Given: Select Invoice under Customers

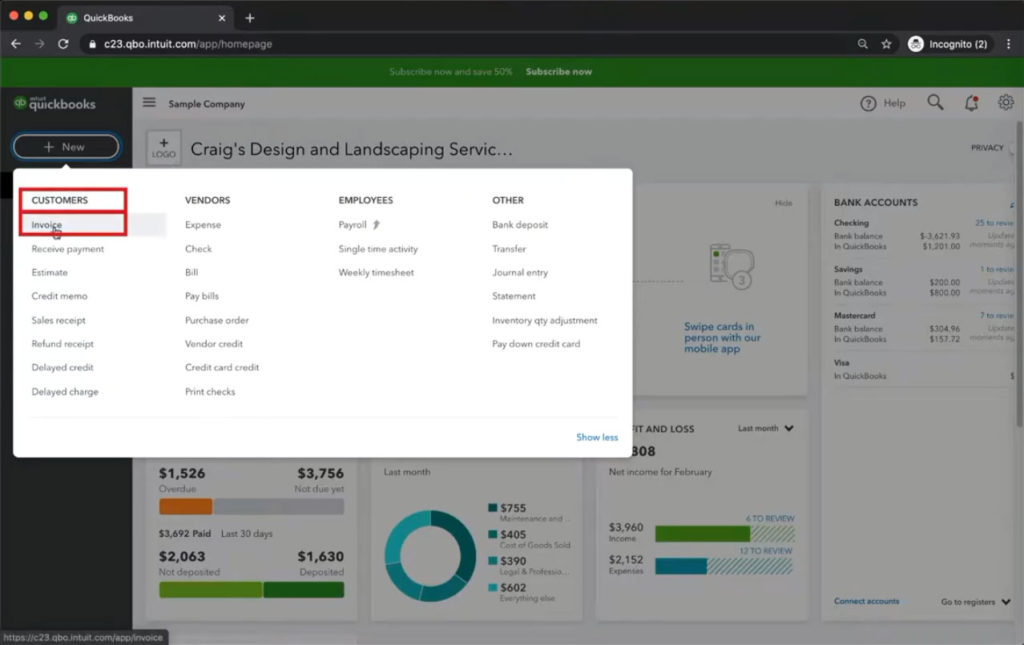Looking at the screenshot, I should (x=48, y=224).
